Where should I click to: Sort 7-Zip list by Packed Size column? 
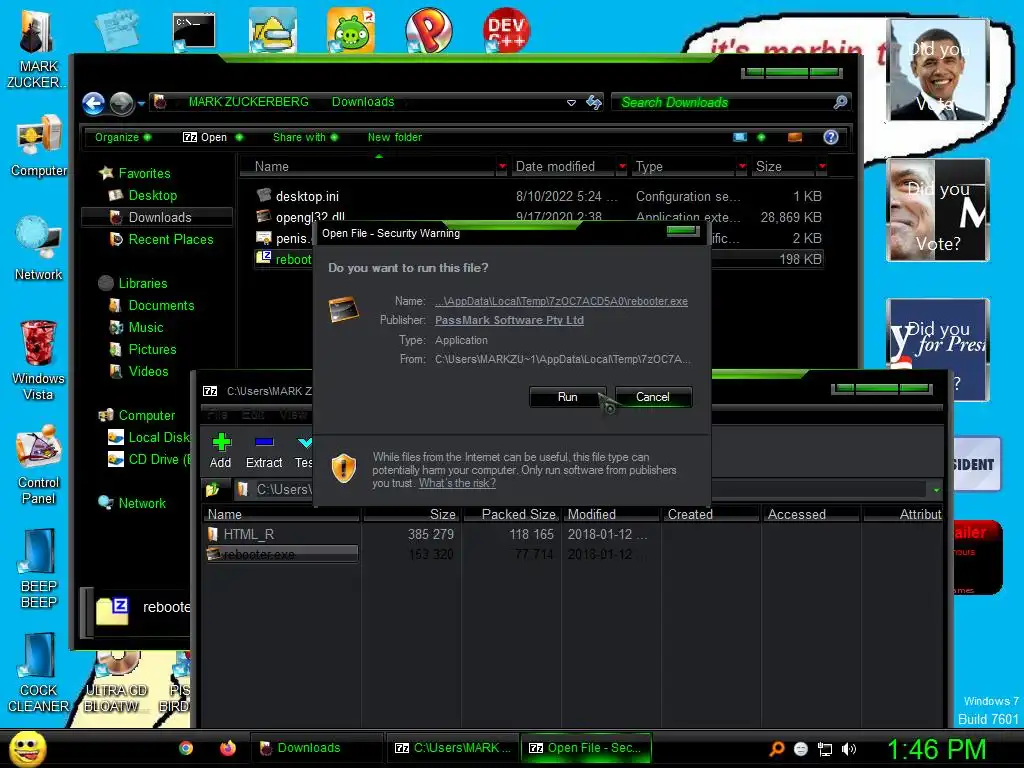click(x=512, y=515)
